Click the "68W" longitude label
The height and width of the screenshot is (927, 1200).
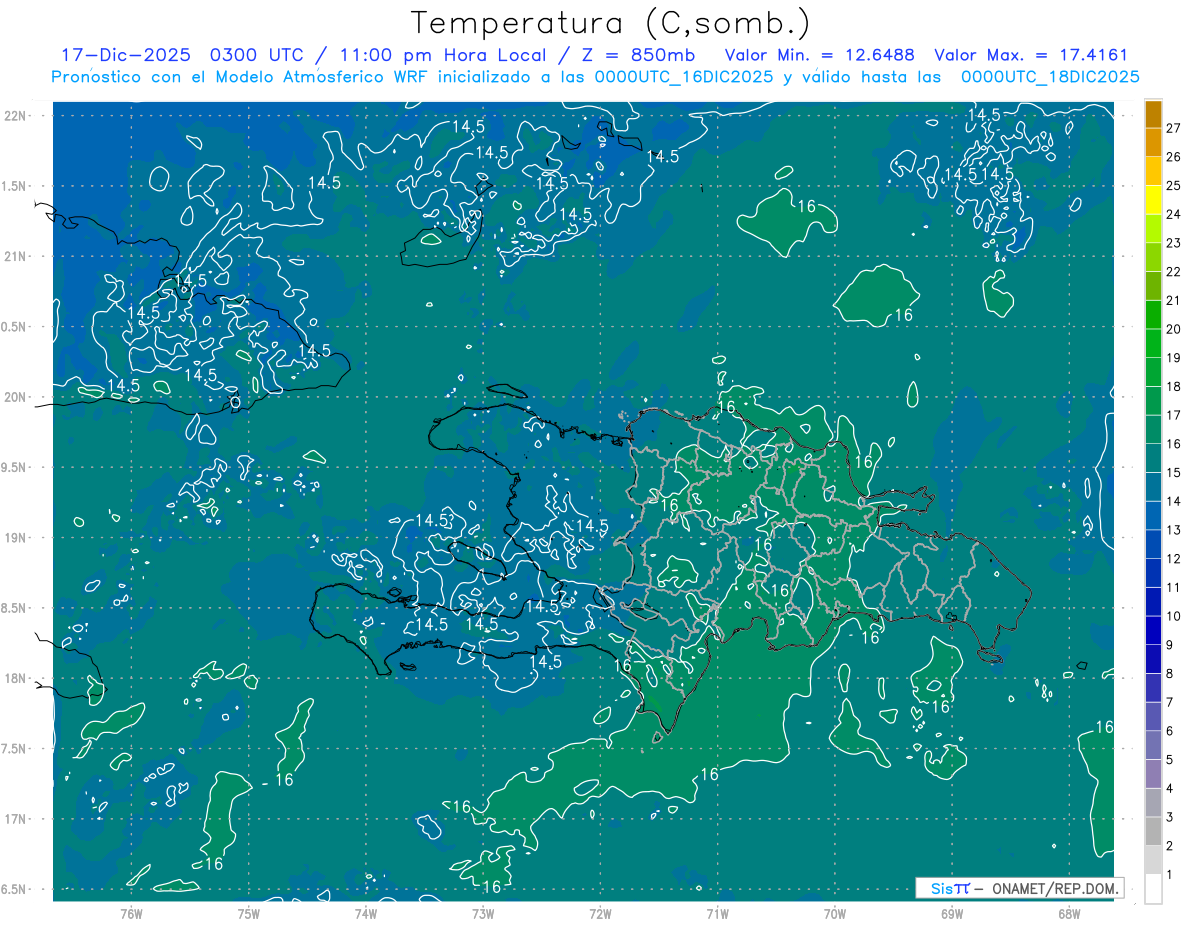[x=1069, y=913]
